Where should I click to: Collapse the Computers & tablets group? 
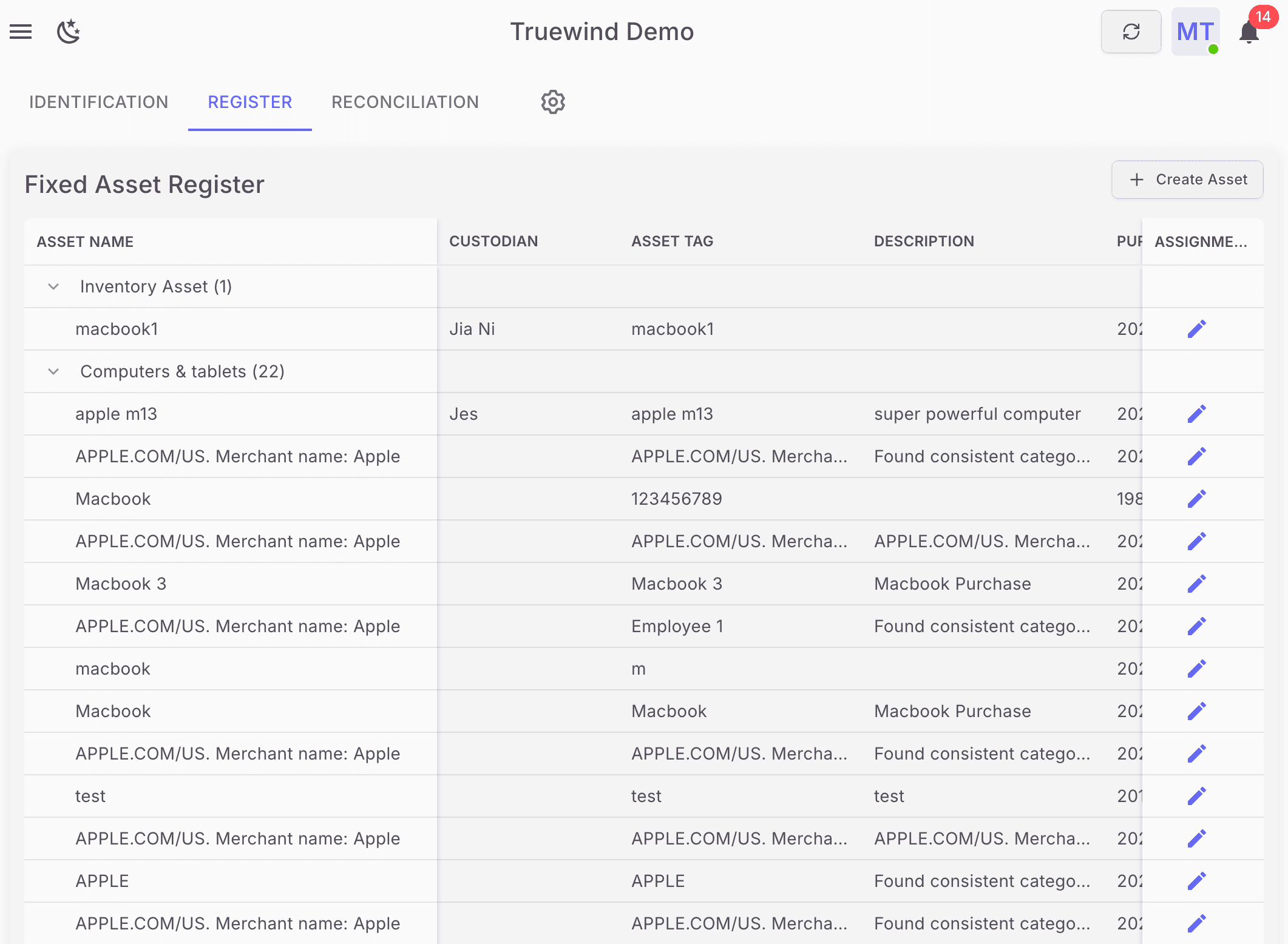(x=53, y=371)
